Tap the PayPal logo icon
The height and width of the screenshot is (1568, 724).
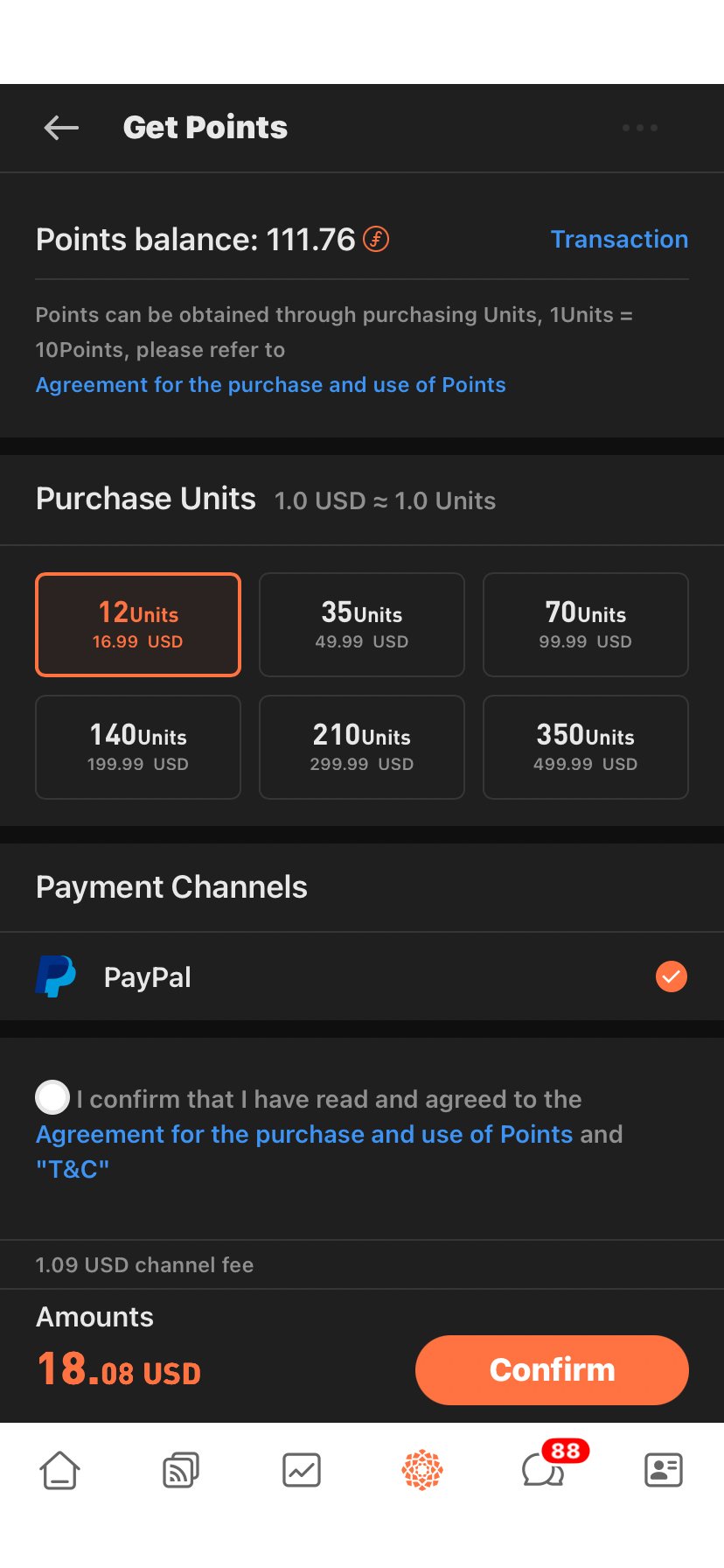(x=55, y=976)
